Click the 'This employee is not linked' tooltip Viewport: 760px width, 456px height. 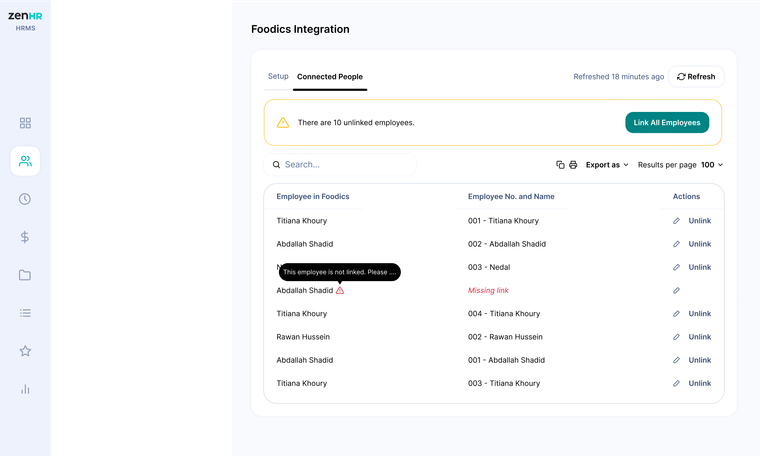pyautogui.click(x=340, y=272)
